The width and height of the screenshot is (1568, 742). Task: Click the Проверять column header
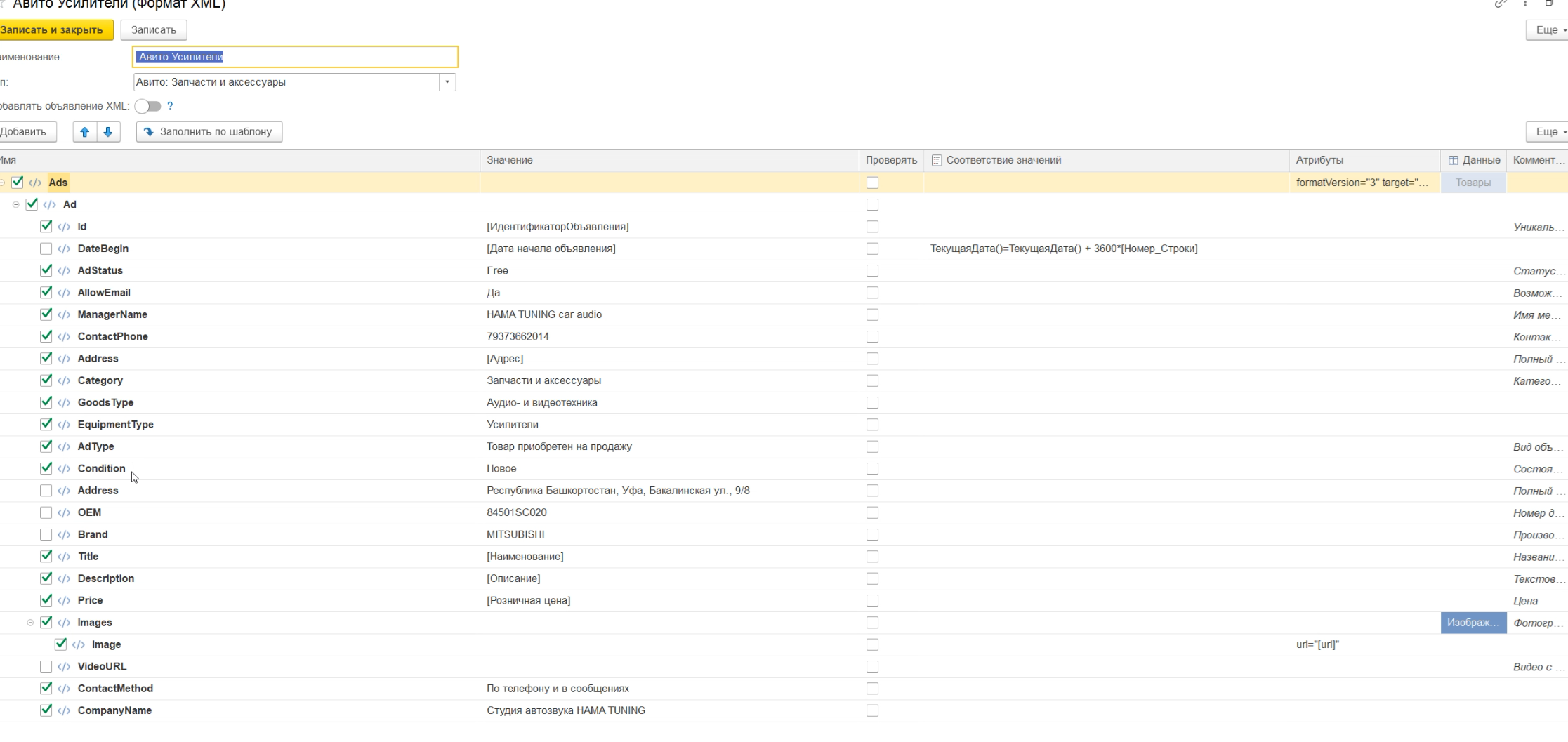[891, 160]
